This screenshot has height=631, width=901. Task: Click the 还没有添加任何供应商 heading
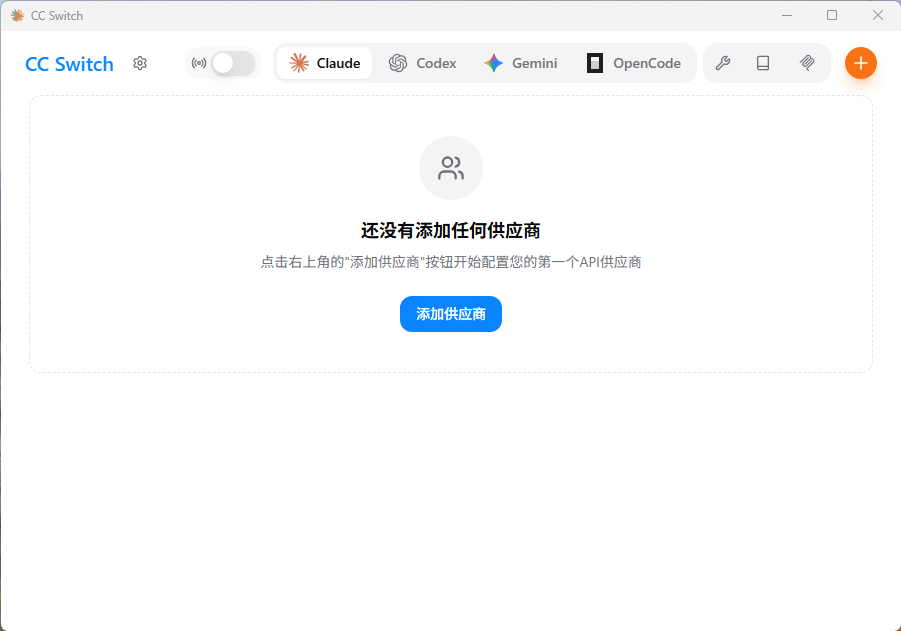point(450,231)
